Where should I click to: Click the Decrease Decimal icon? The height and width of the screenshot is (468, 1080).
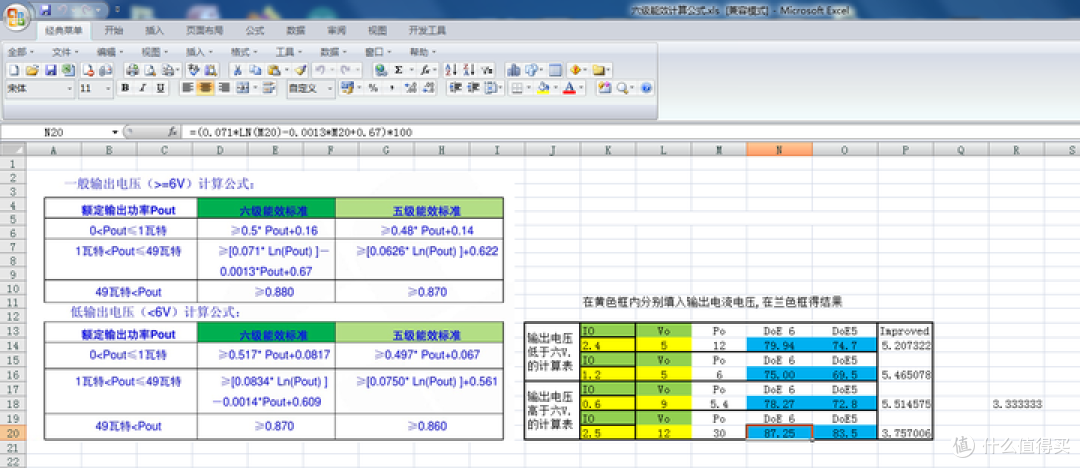click(x=428, y=88)
